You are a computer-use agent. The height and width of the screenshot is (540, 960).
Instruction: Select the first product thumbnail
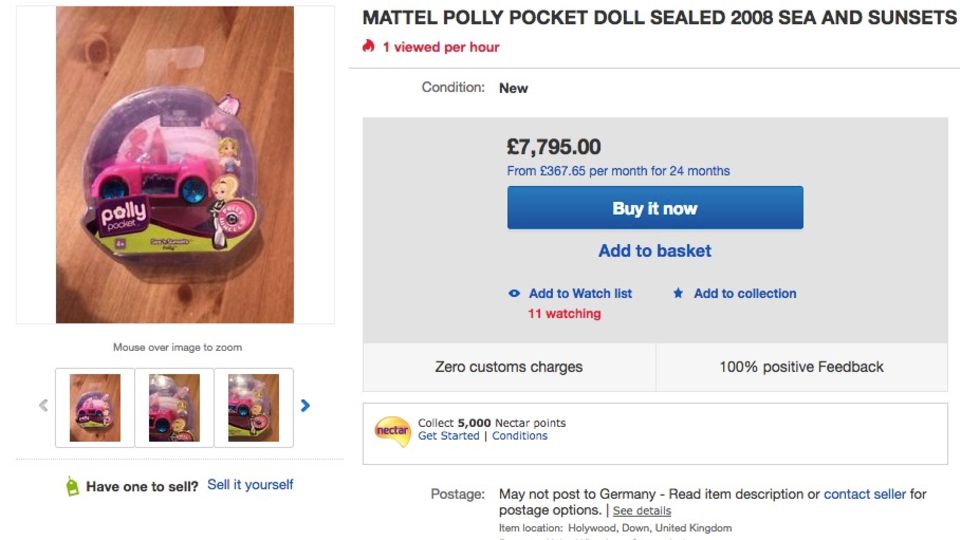[x=95, y=407]
